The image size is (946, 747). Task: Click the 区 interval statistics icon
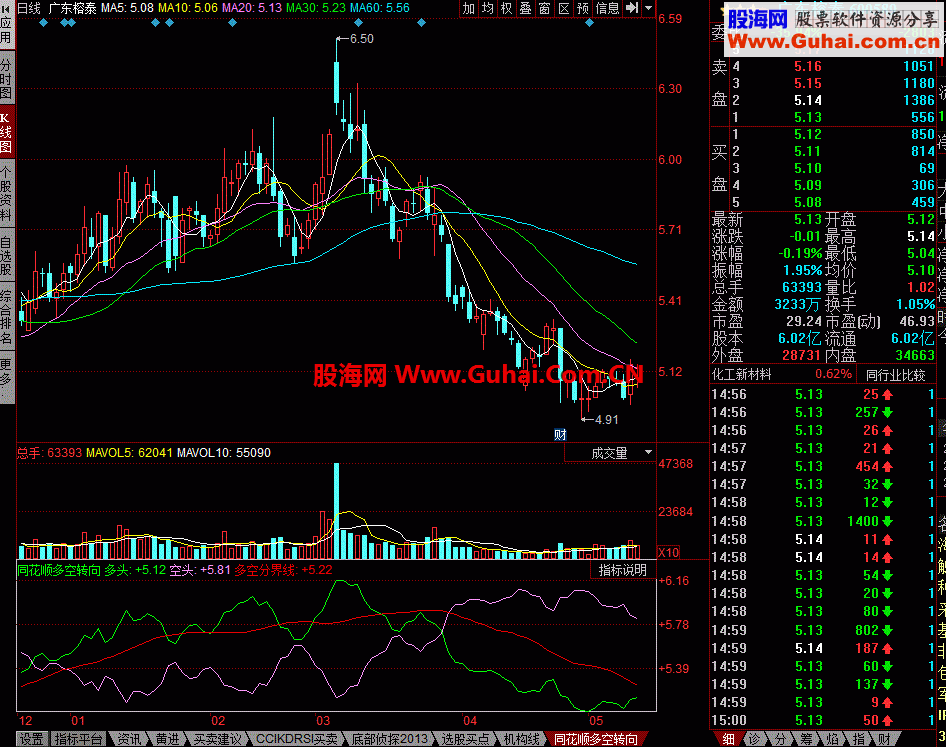click(x=564, y=8)
